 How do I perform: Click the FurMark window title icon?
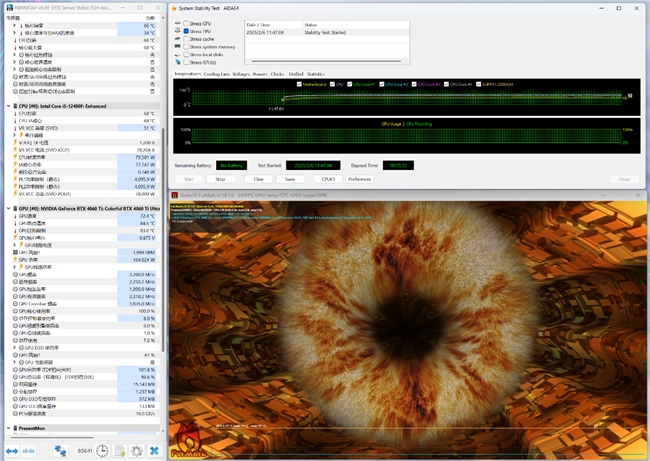175,195
